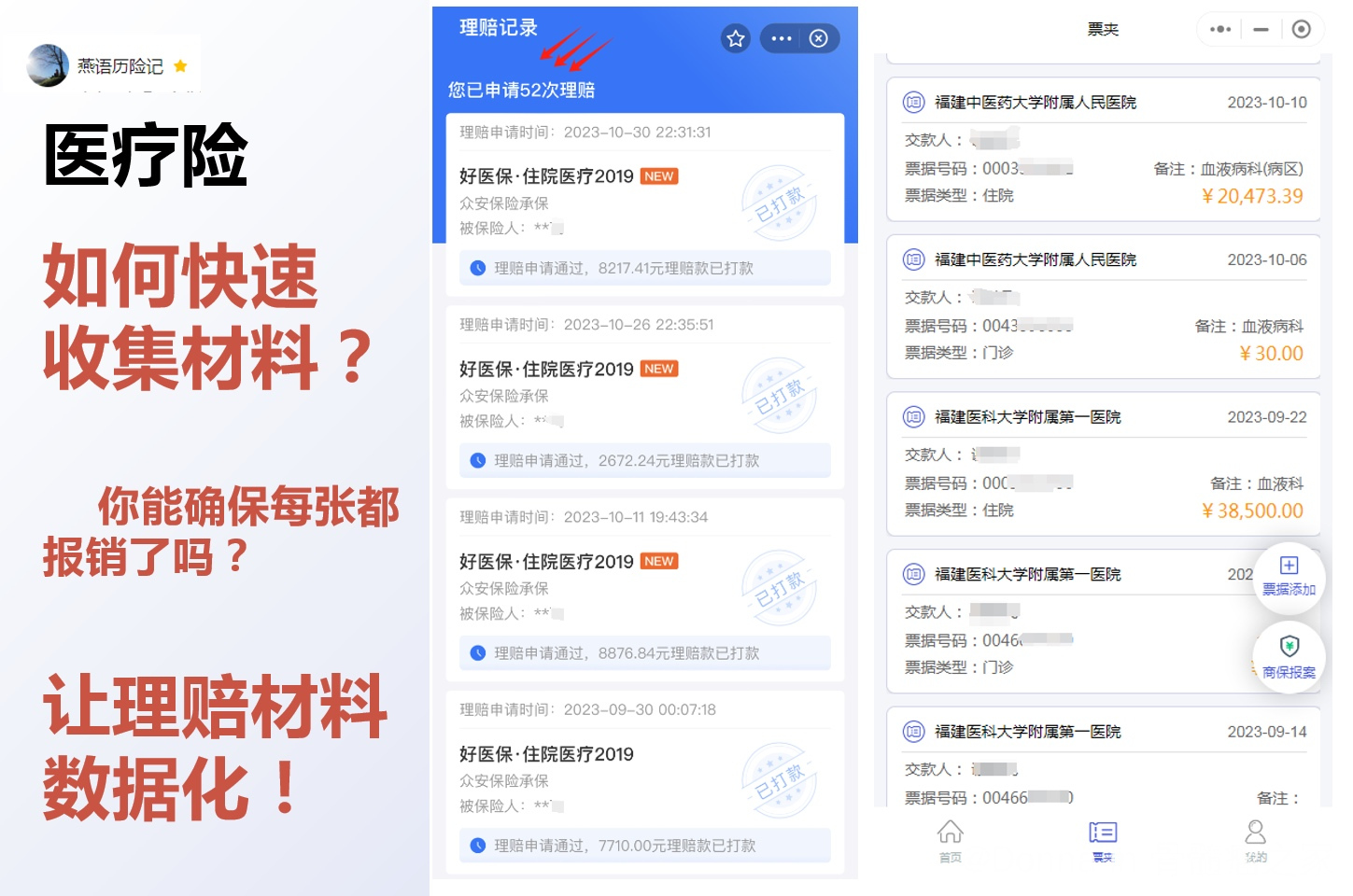Open the ¥20,473.39 hospitalization receipt
The image size is (1353, 896).
[x=1104, y=149]
